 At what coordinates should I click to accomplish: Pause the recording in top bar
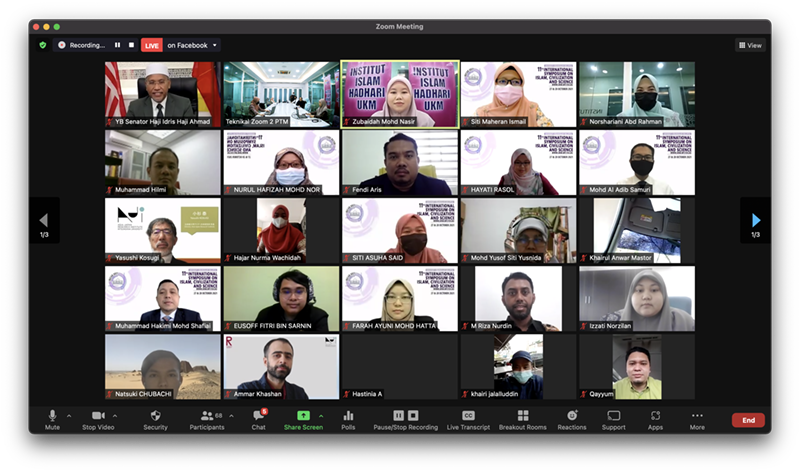117,45
